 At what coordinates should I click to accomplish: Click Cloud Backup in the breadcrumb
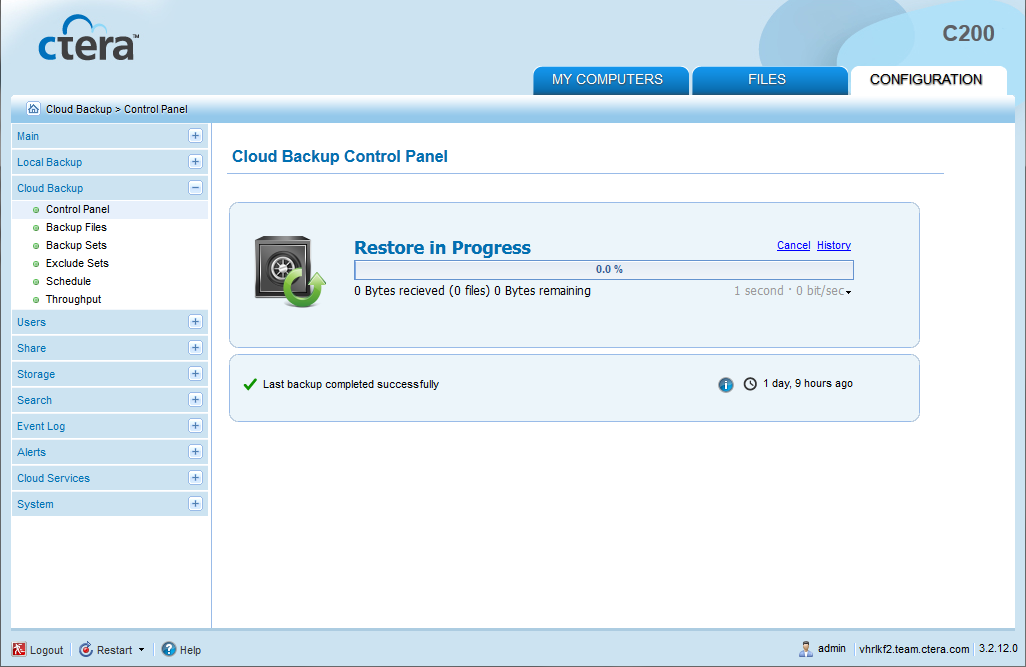coord(79,109)
